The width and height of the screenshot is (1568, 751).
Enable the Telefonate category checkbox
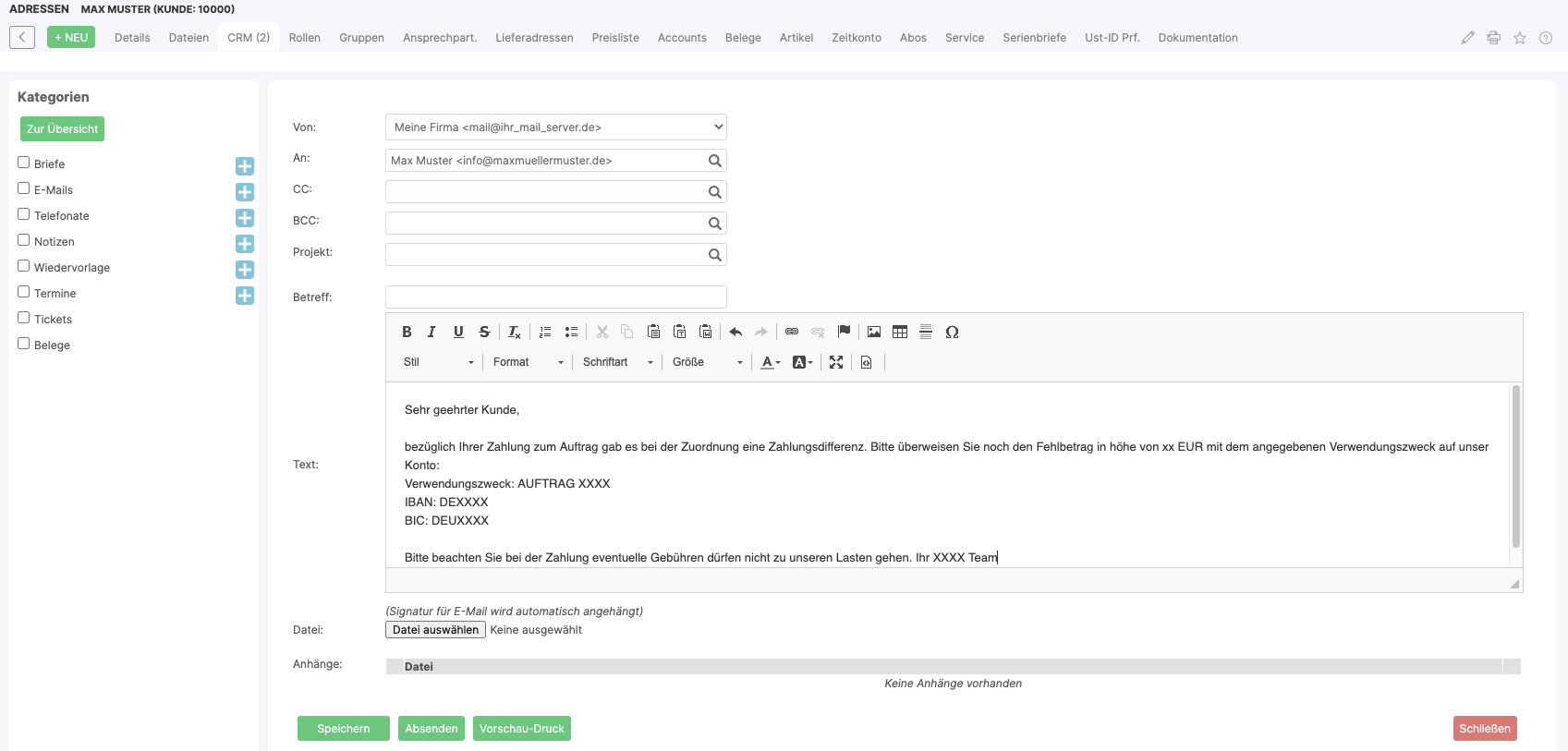pos(24,214)
